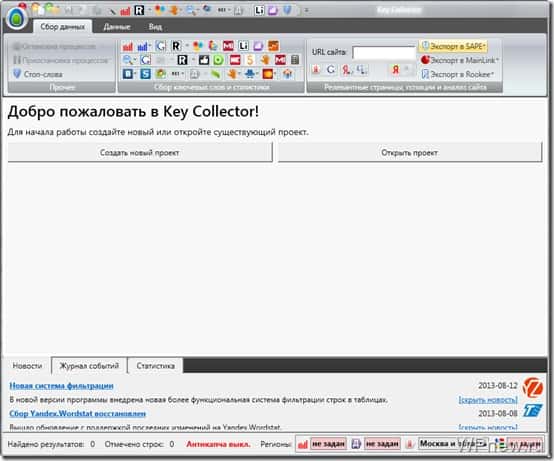Switch to Вид ribbon tab
This screenshot has height=461, width=554.
[x=155, y=27]
